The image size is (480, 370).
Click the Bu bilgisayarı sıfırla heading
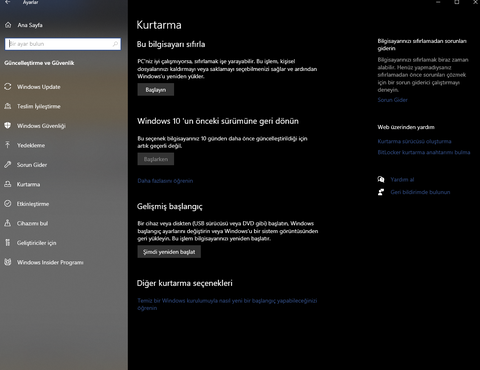(x=171, y=44)
